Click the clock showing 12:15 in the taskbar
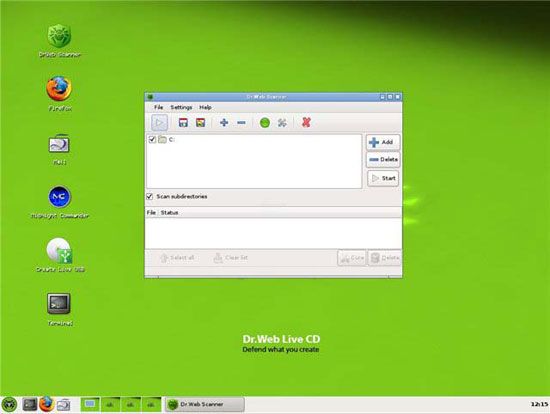Screen dimensions: 550x414 [x=539, y=405]
